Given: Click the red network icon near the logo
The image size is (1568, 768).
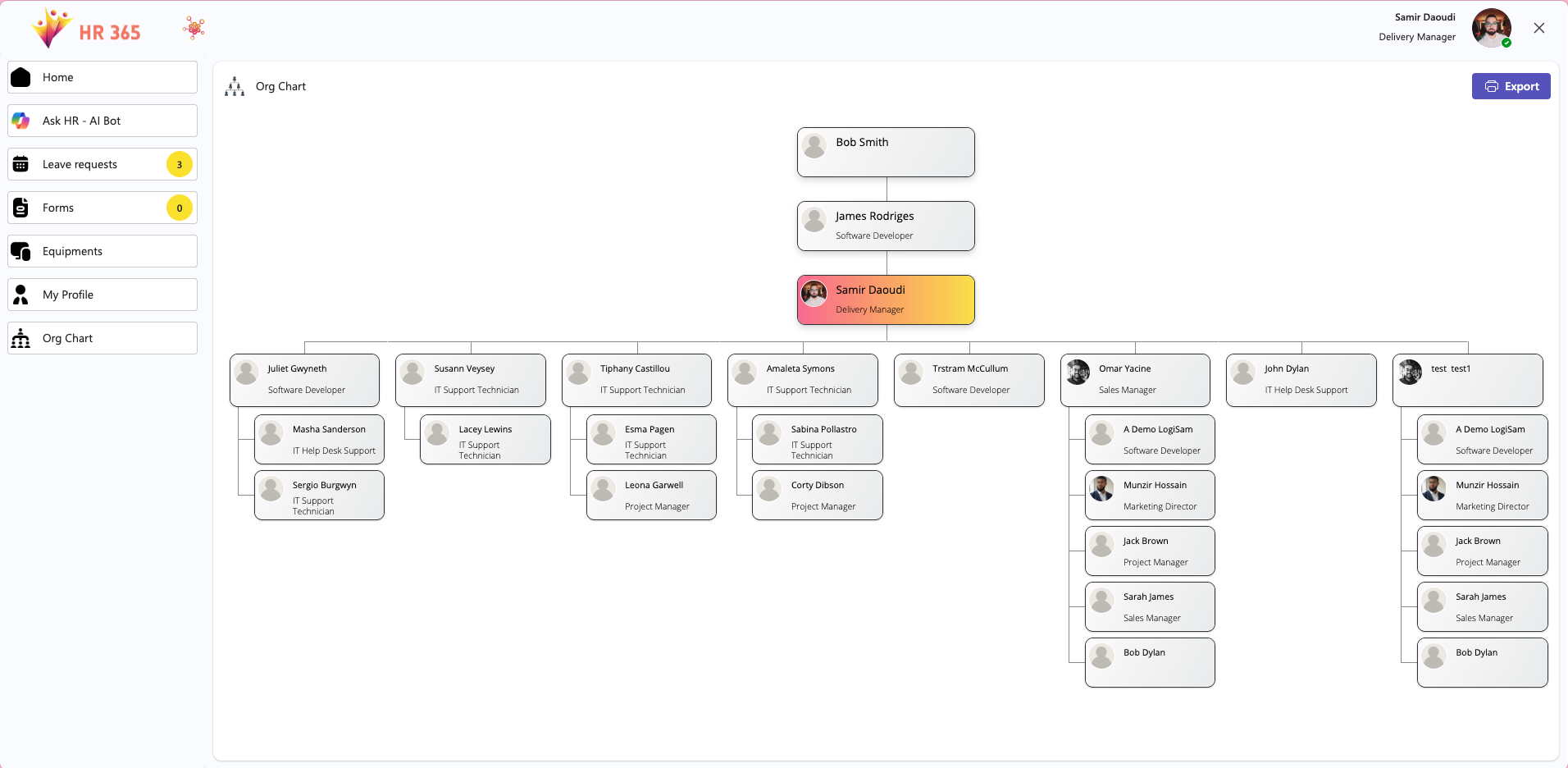Looking at the screenshot, I should (x=194, y=28).
